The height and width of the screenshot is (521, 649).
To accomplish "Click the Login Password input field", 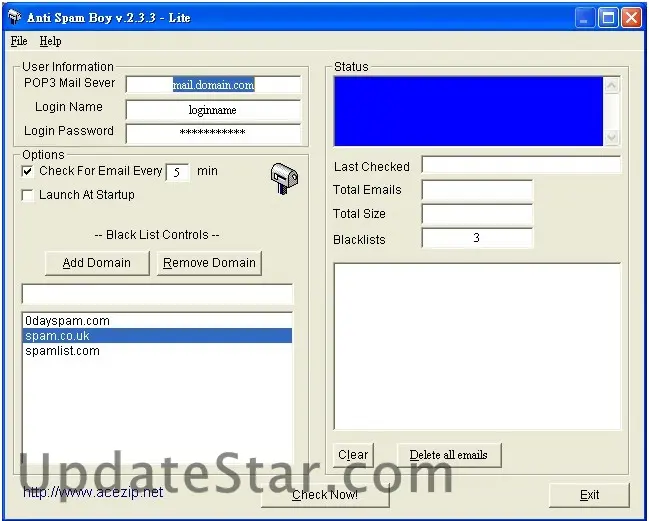I will 214,133.
